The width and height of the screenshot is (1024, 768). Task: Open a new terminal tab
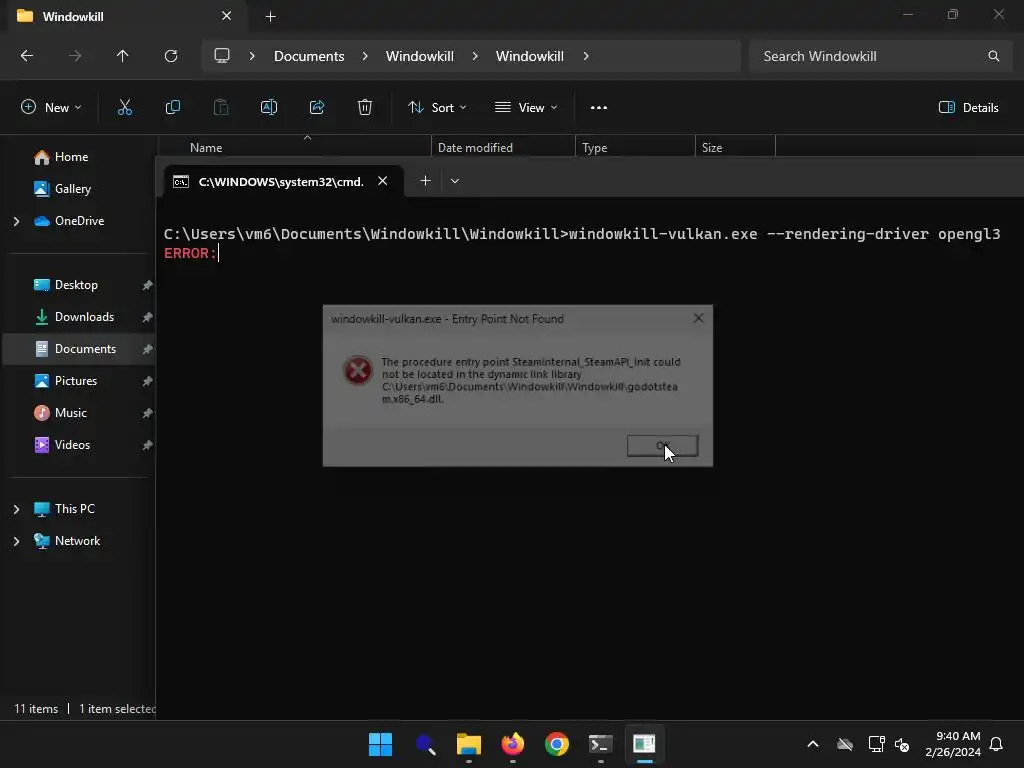point(425,181)
